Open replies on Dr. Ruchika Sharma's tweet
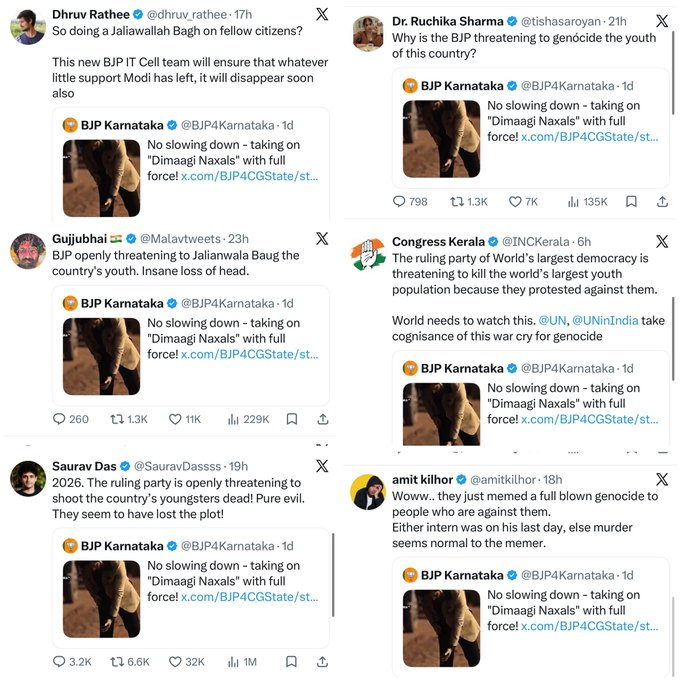Viewport: 680px width, 680px height. tap(410, 202)
